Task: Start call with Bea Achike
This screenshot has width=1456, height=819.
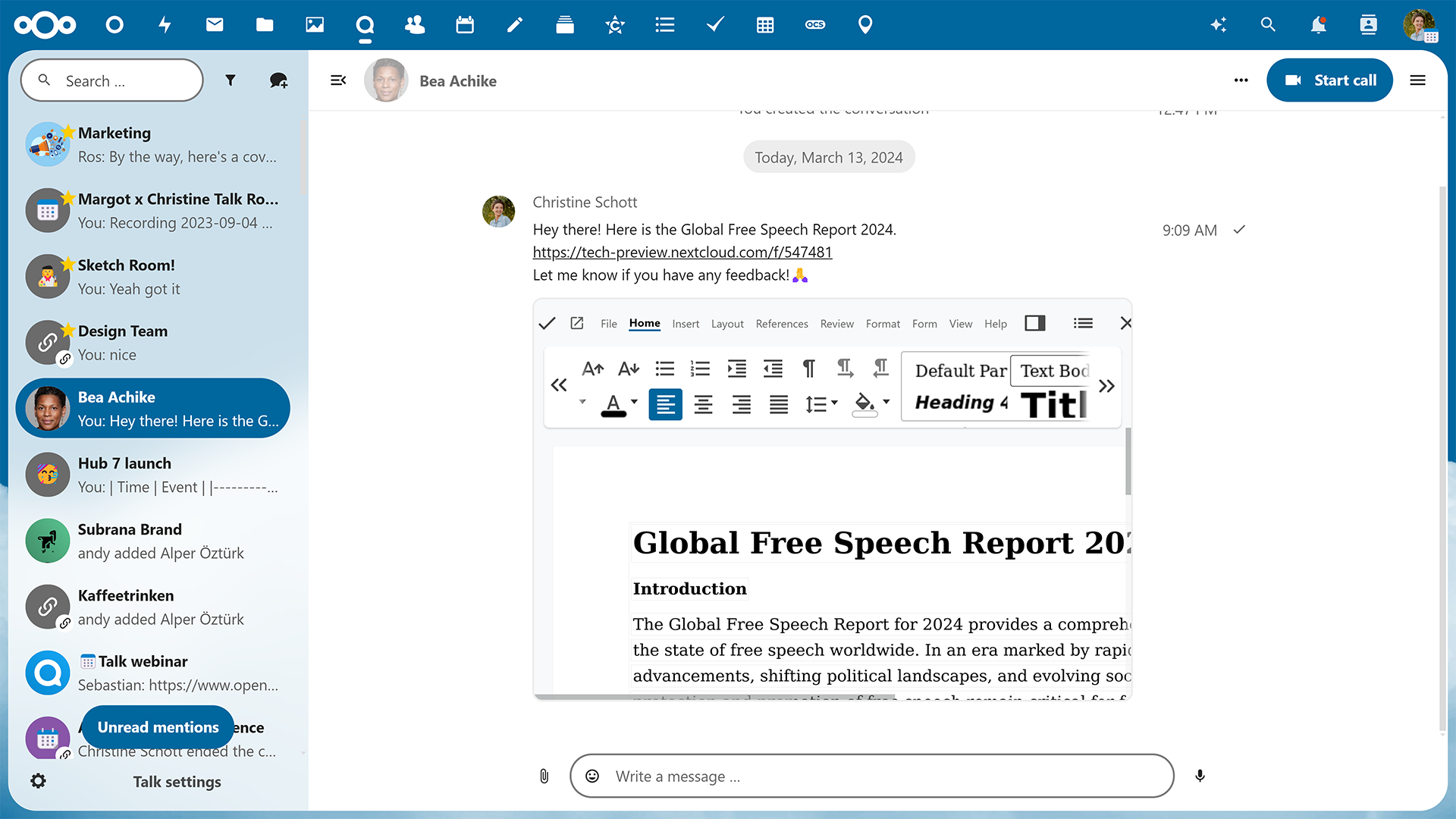Action: coord(1329,80)
